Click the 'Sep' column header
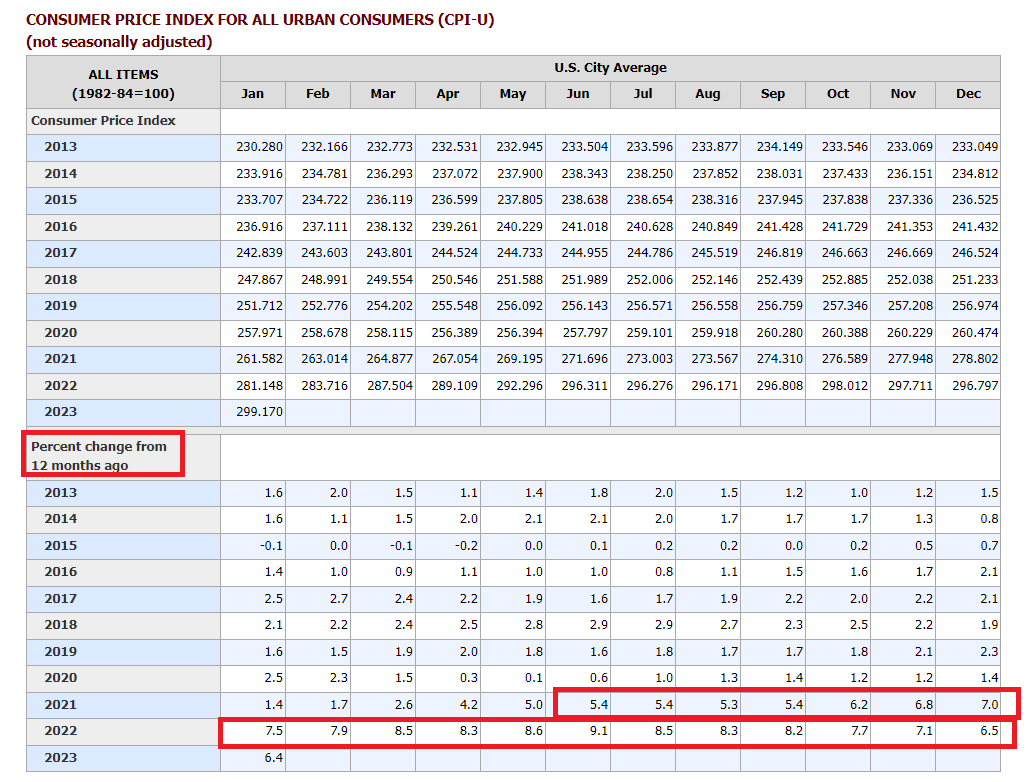1036x782 pixels. click(772, 94)
